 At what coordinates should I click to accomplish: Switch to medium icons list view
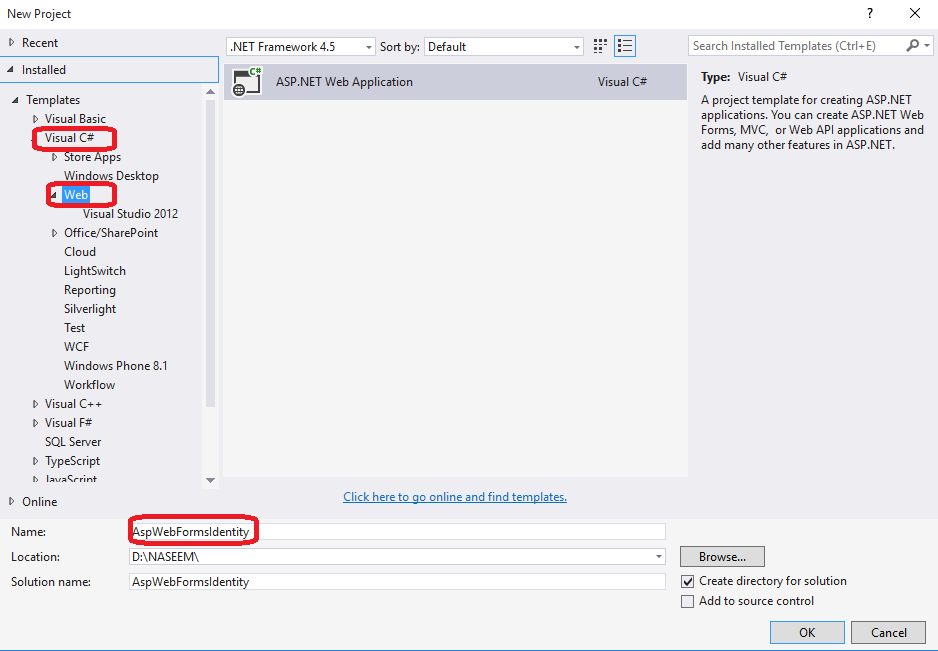(x=625, y=46)
